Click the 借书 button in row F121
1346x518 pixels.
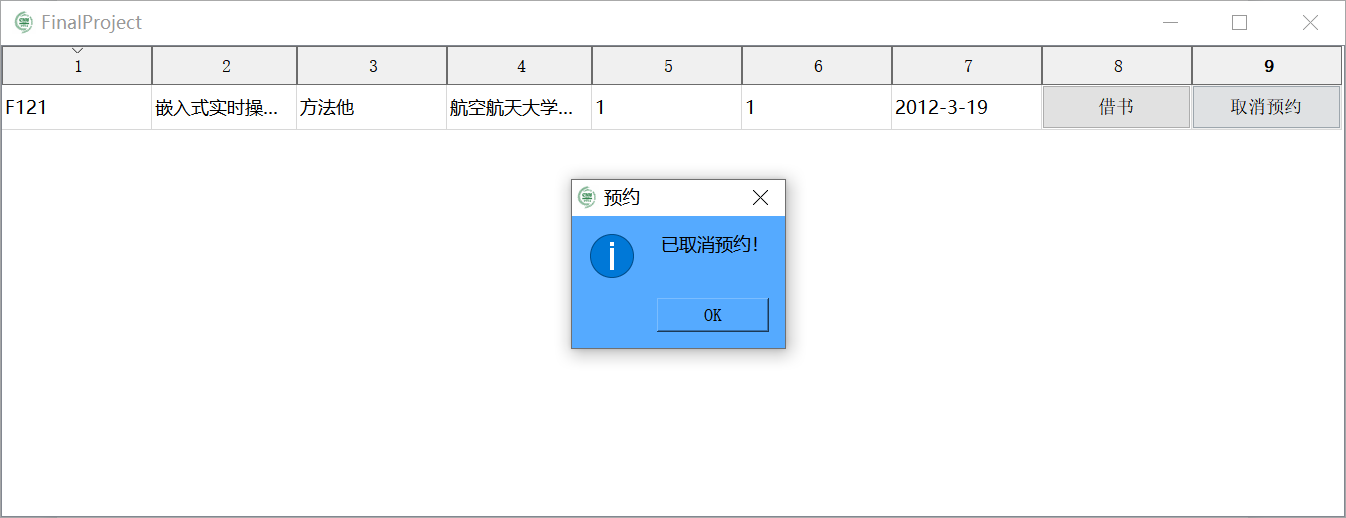[1116, 107]
